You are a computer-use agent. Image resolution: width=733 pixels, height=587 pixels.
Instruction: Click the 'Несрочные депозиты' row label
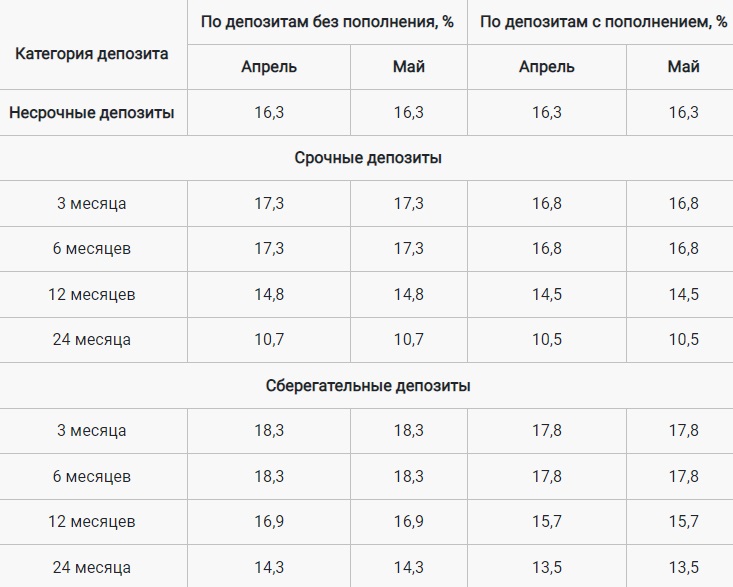point(92,113)
